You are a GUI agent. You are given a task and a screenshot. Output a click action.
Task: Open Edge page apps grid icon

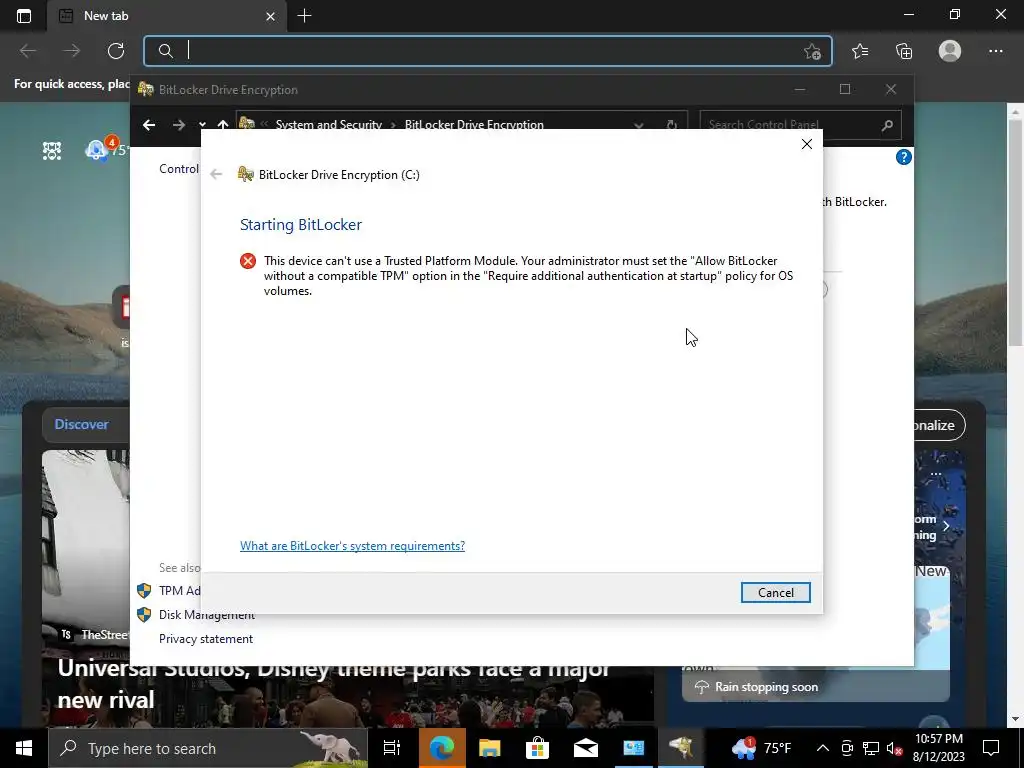pos(52,151)
